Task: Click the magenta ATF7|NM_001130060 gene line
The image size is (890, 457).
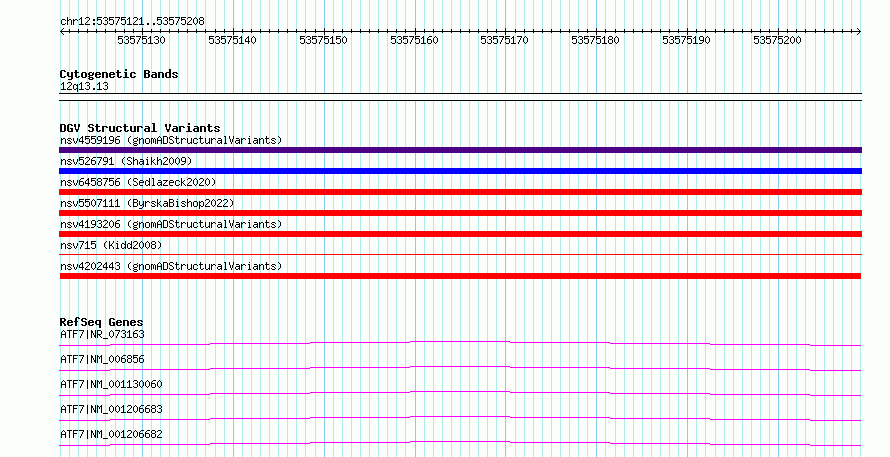Action: (x=460, y=393)
